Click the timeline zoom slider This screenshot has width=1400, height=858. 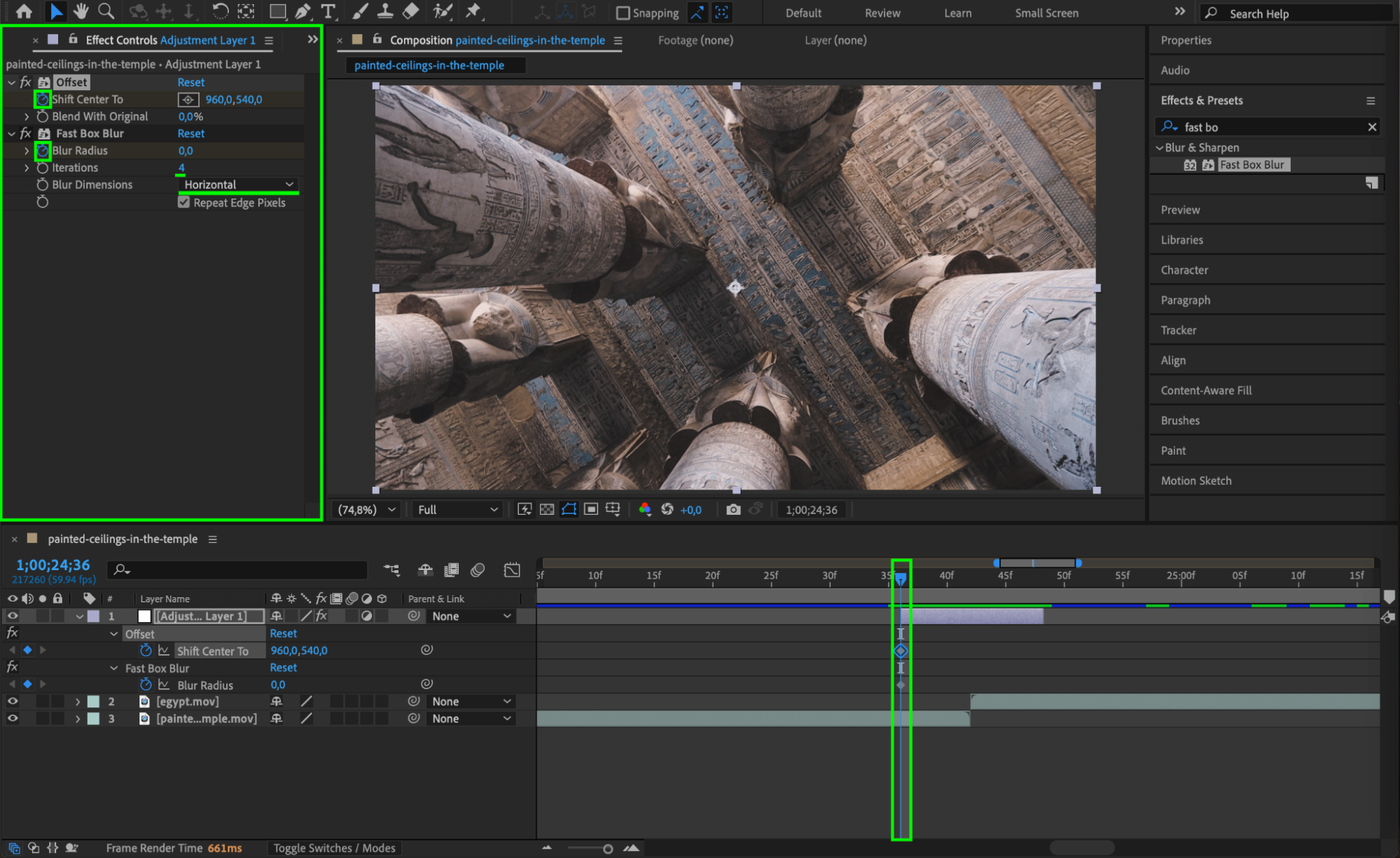(x=607, y=848)
